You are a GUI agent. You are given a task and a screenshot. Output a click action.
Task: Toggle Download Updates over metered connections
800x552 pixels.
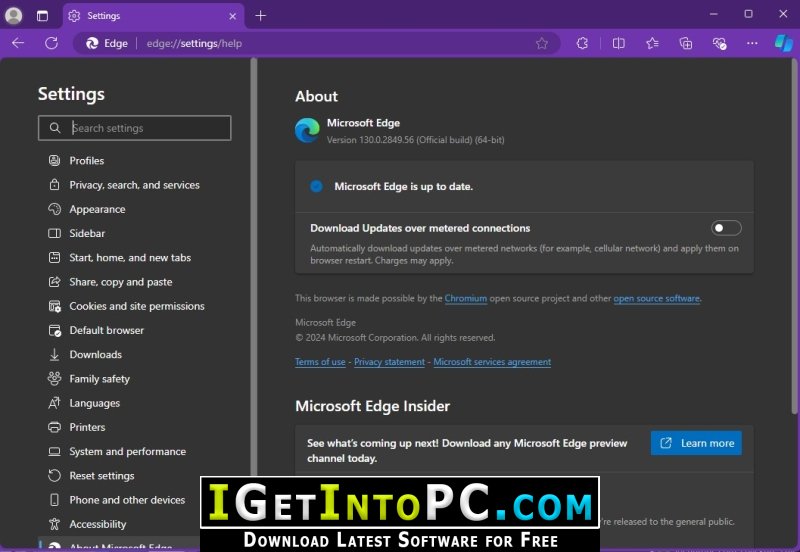pyautogui.click(x=726, y=228)
